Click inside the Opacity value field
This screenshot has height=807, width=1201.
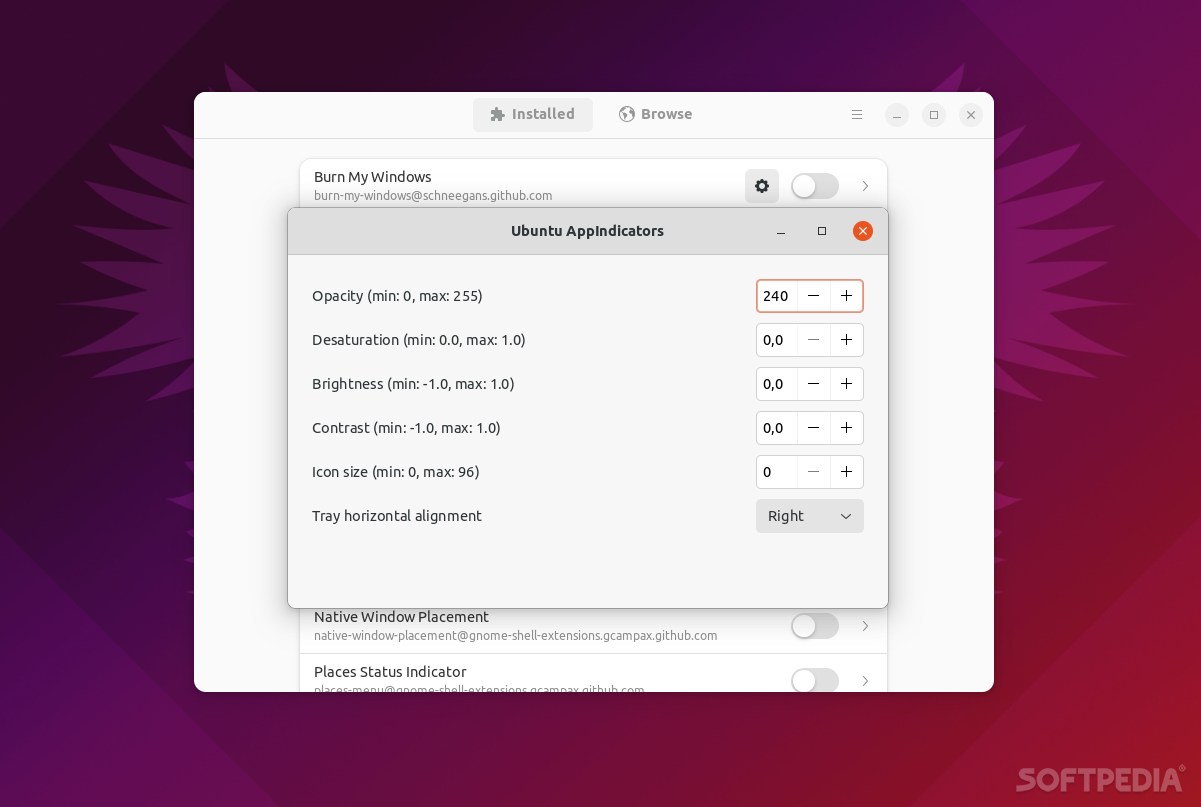[x=778, y=296]
